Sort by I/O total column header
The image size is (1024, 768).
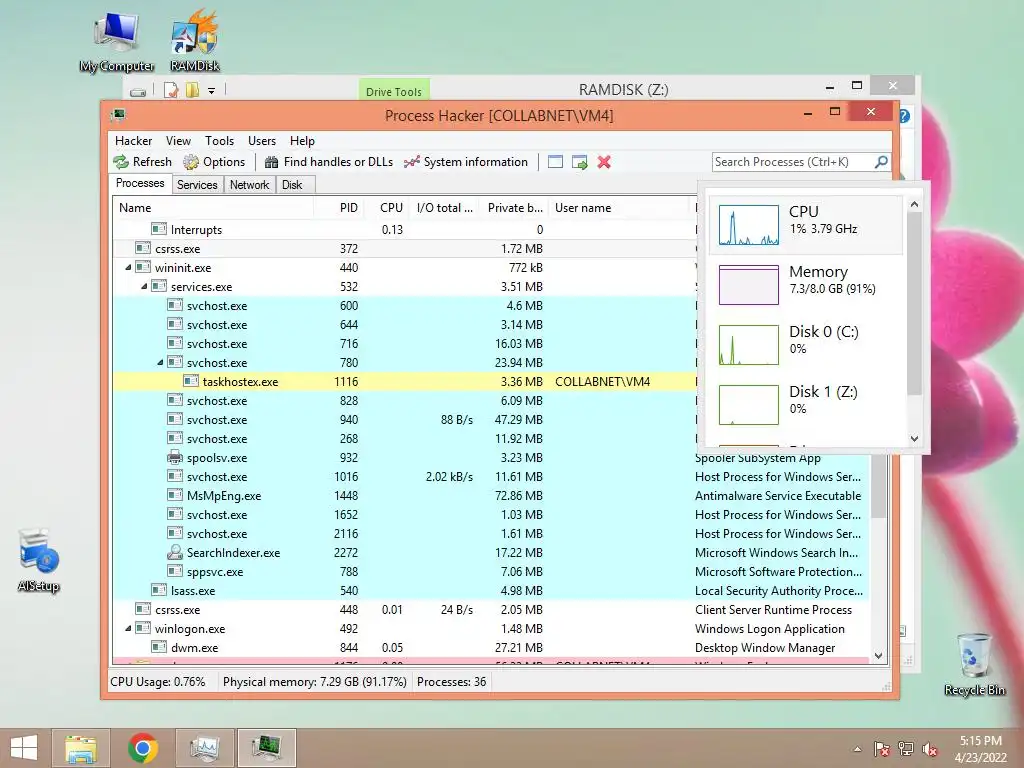pyautogui.click(x=444, y=208)
